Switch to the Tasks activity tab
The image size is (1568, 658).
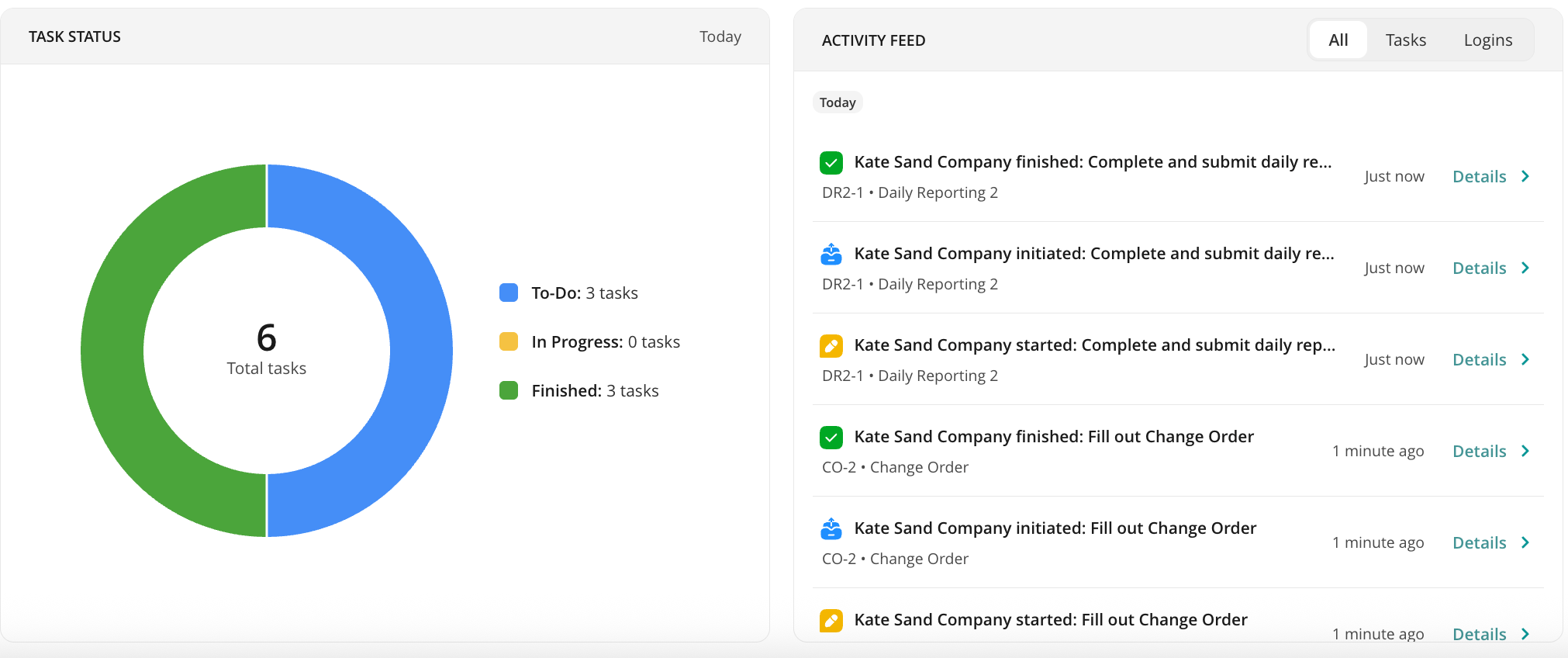(x=1405, y=40)
